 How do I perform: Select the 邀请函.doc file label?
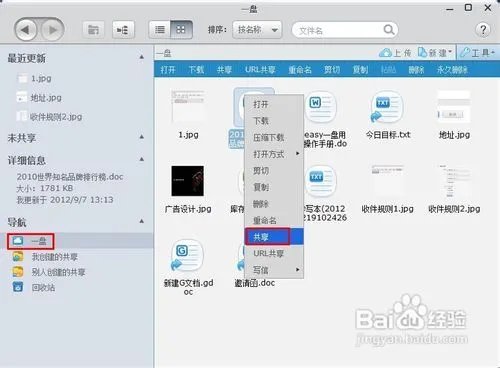coord(255,283)
